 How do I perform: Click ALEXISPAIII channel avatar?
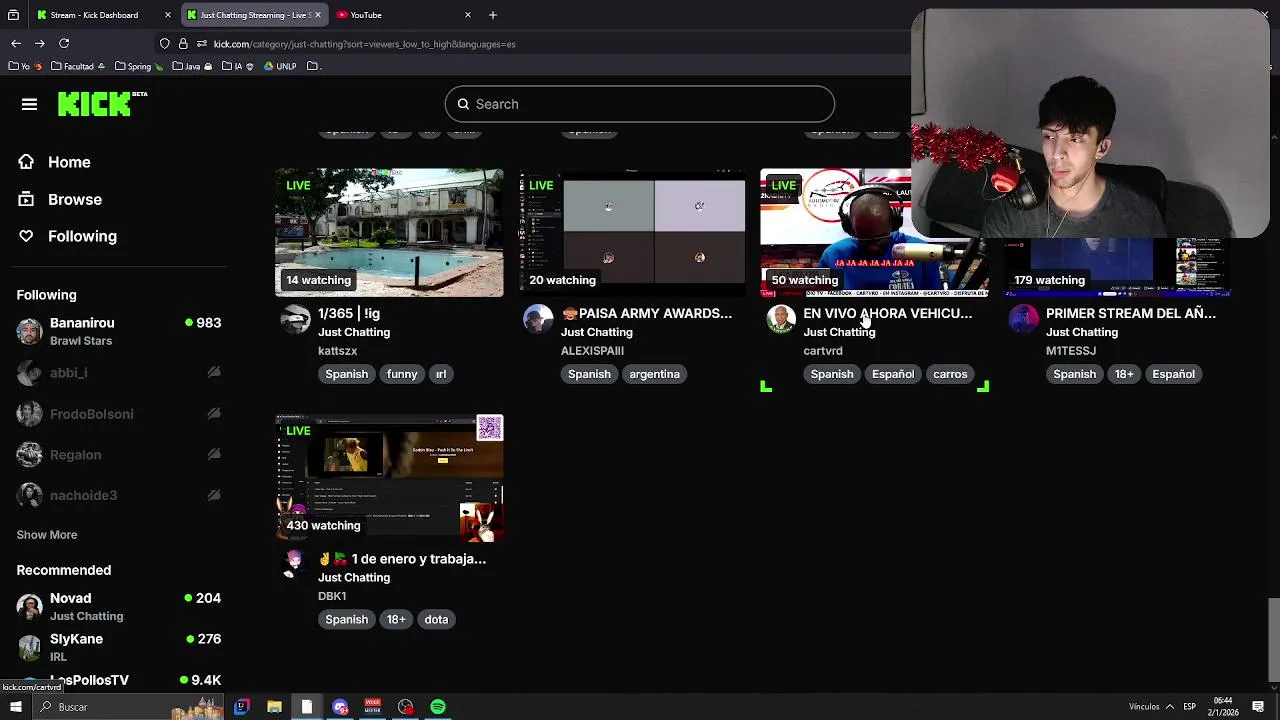tap(538, 319)
